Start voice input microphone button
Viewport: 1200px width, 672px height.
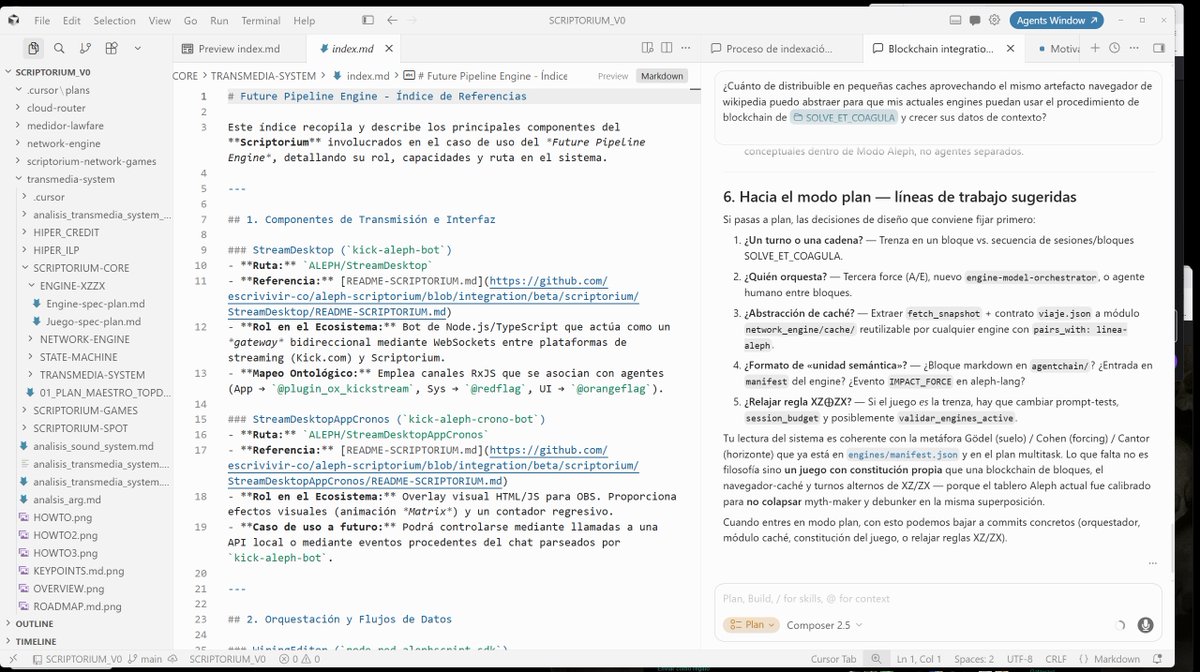click(1145, 625)
